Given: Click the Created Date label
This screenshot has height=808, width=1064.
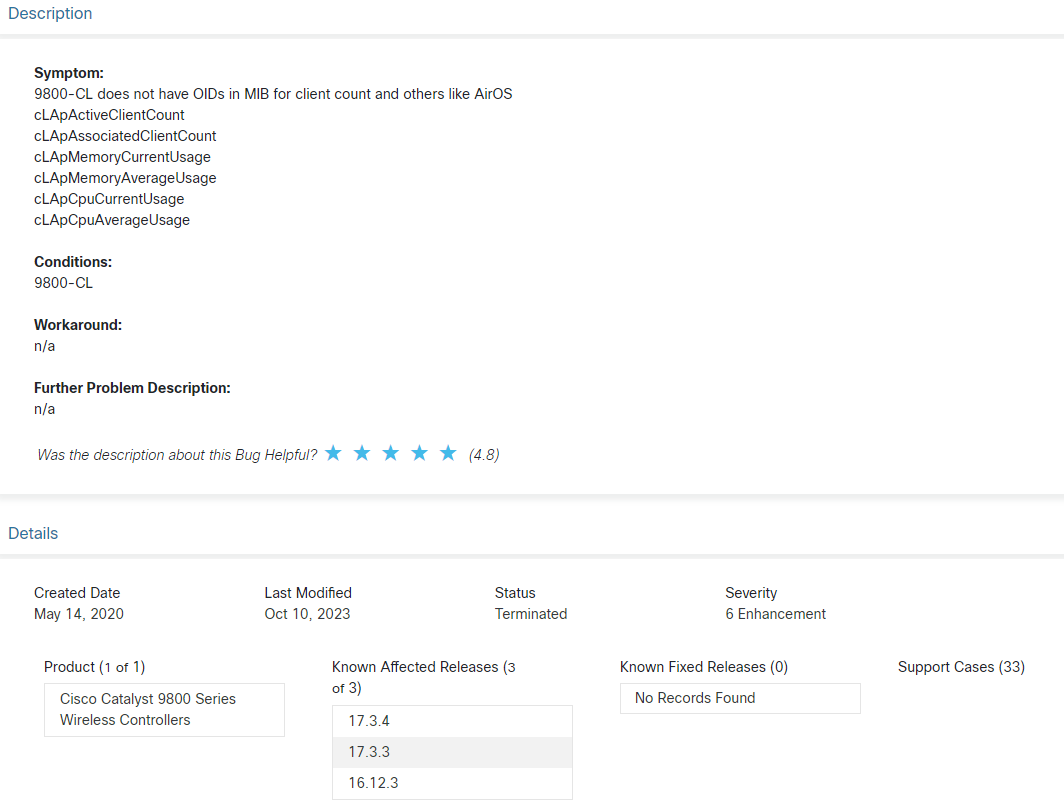Looking at the screenshot, I should 77,593.
